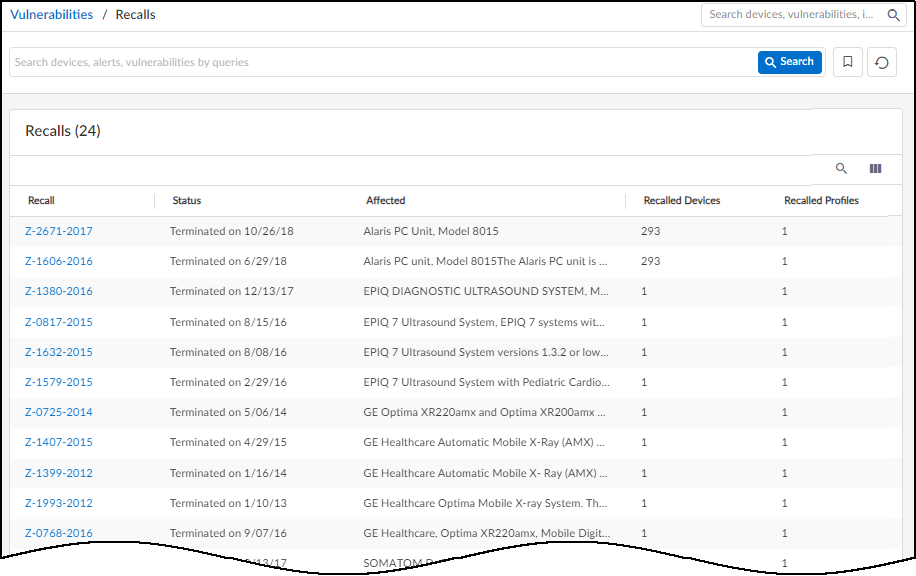Sort by the Status column header
916x576 pixels.
[x=186, y=201]
